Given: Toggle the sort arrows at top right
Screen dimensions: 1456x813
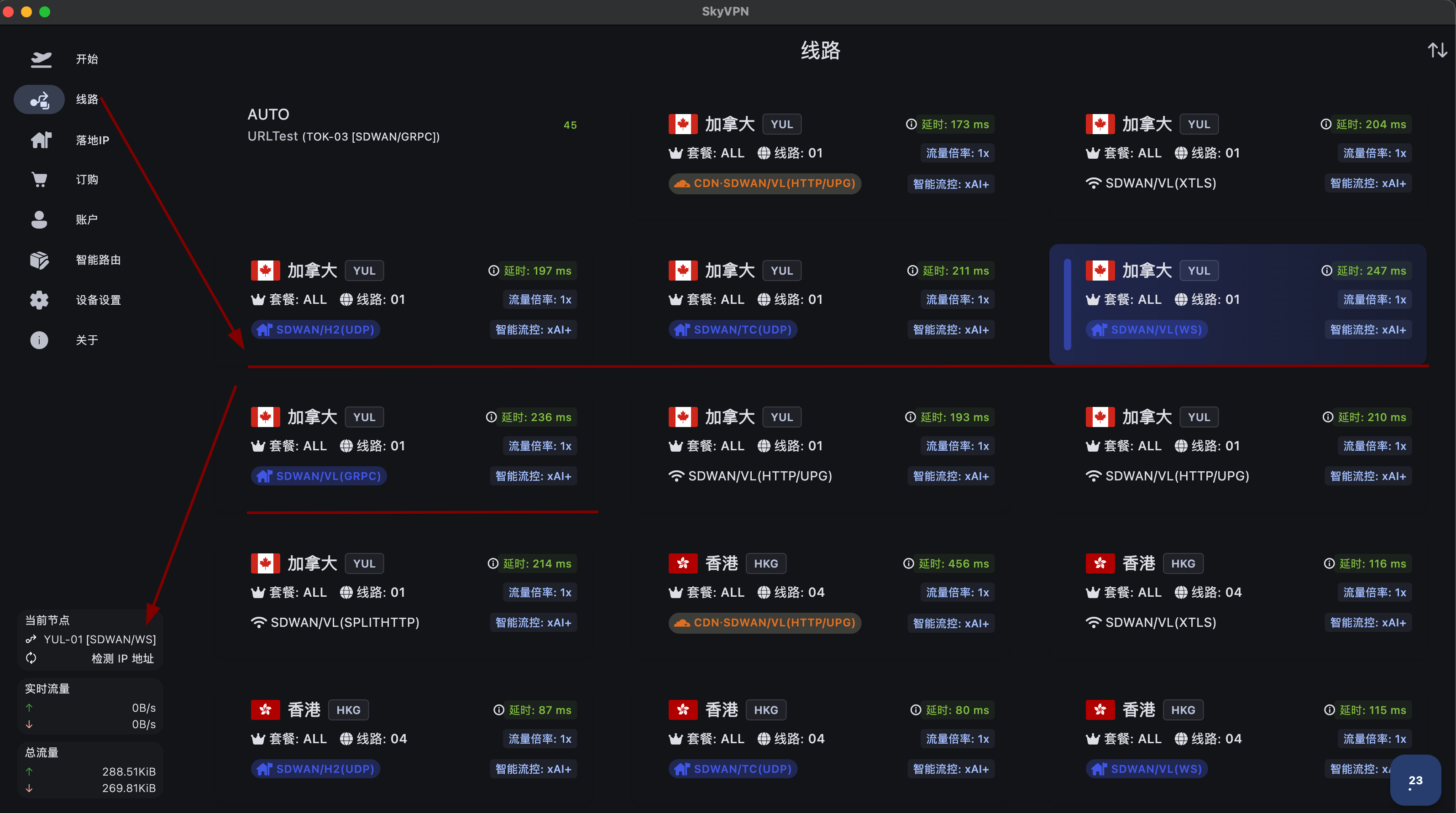Looking at the screenshot, I should pos(1437,50).
